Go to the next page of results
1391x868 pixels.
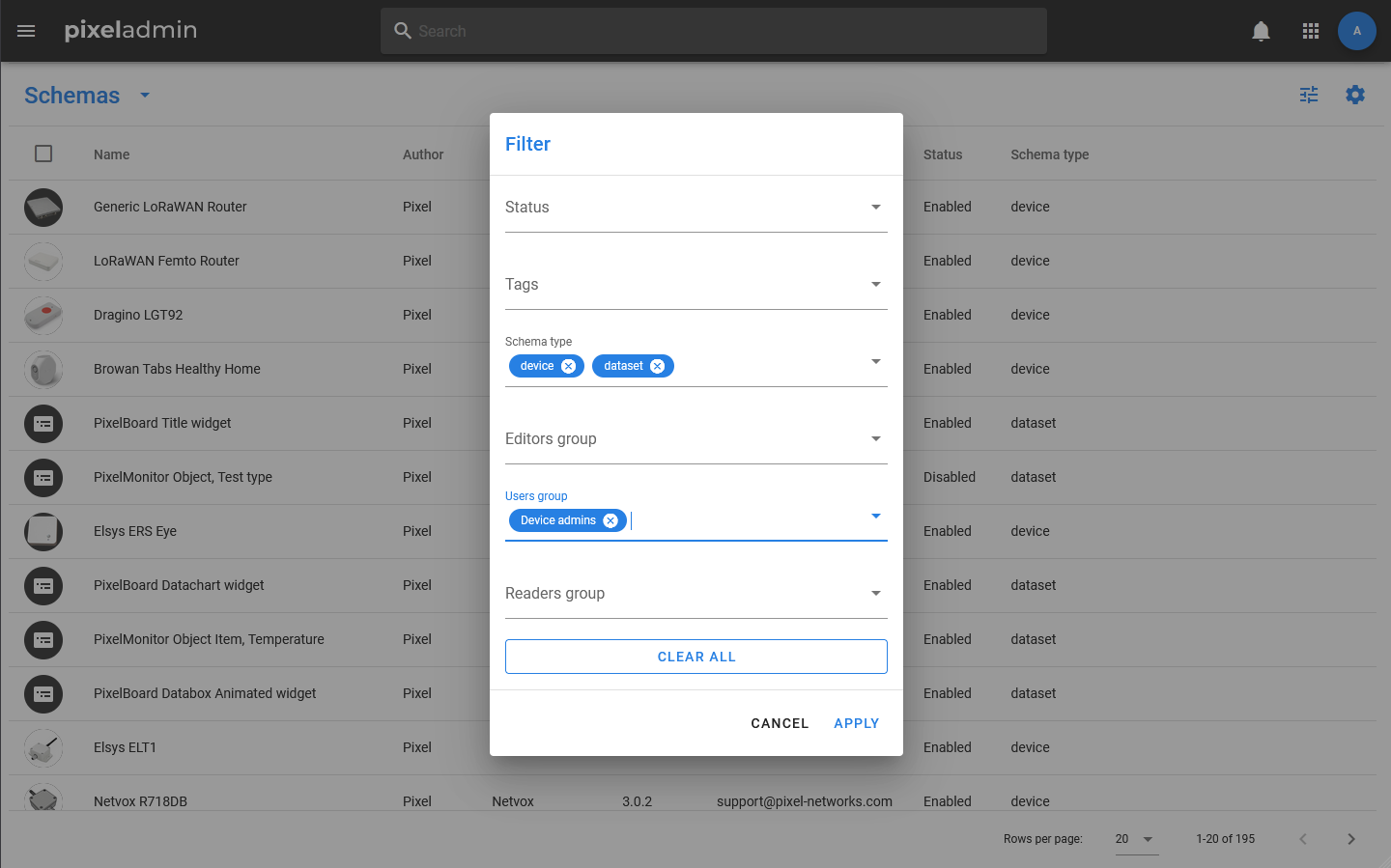(1350, 839)
